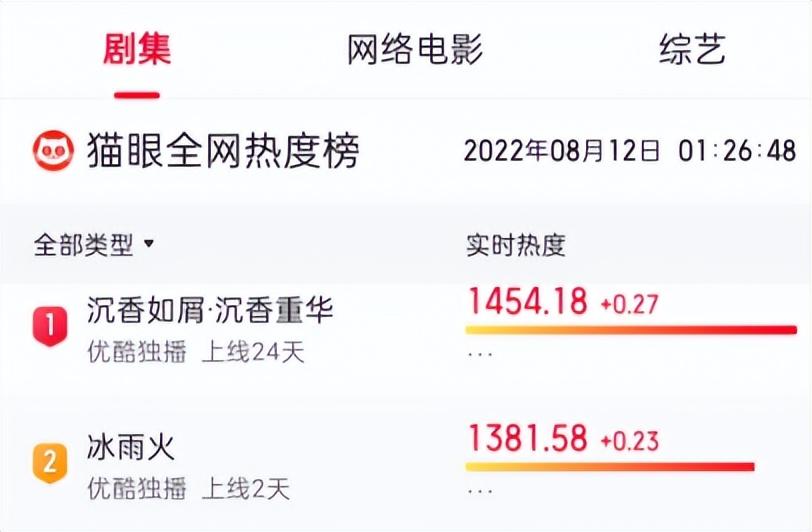Image resolution: width=812 pixels, height=532 pixels.
Task: Switch to the 综艺 tab
Action: [692, 49]
